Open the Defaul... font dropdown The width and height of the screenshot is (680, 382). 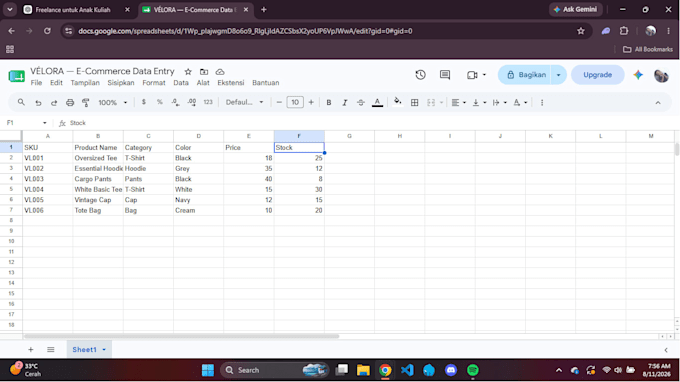(245, 102)
